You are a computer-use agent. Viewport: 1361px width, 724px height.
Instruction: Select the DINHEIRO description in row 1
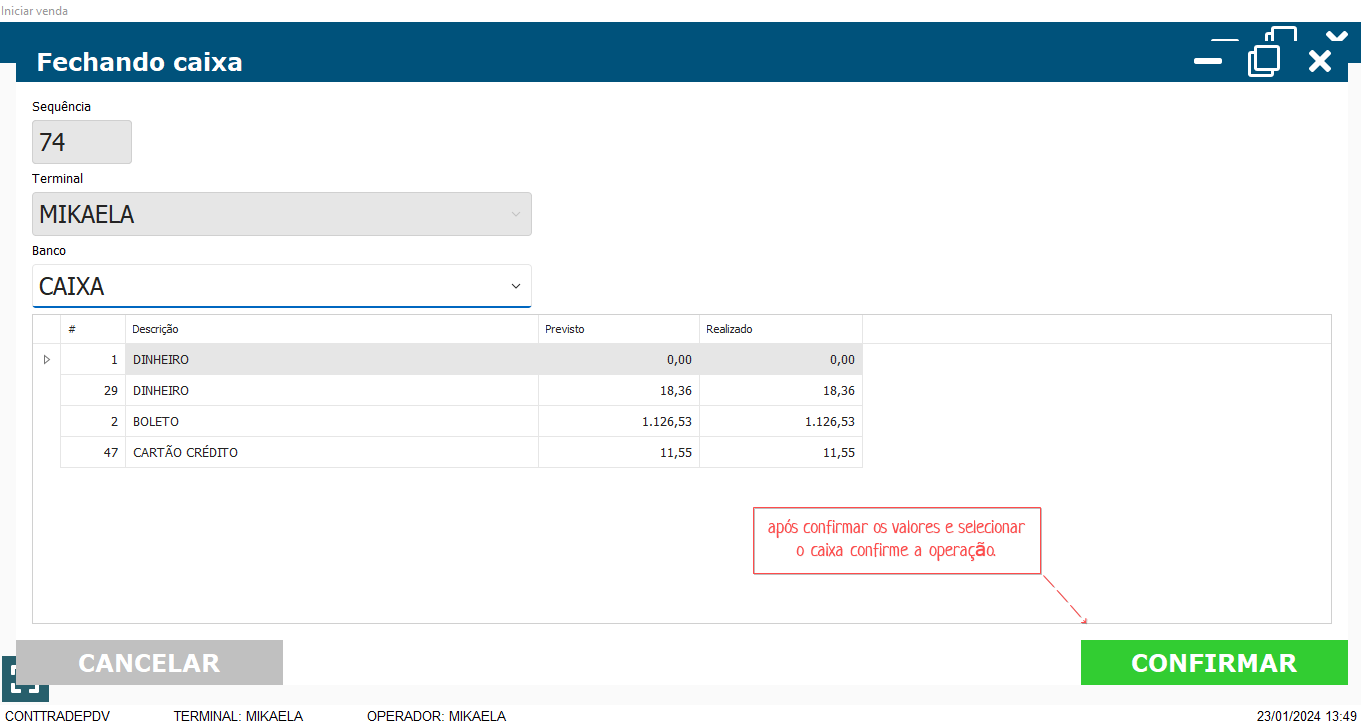[x=332, y=359]
